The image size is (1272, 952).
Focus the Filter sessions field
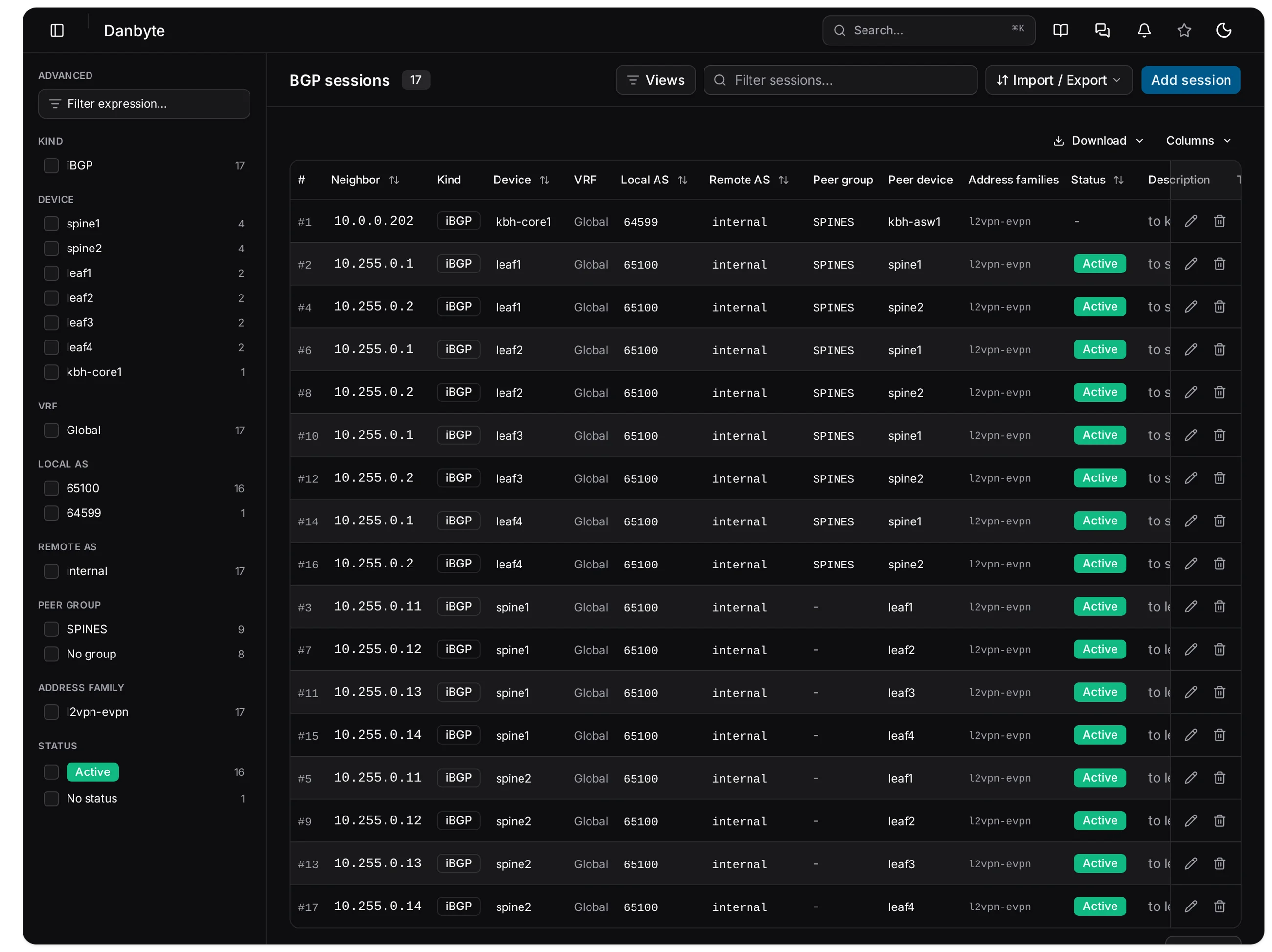[x=840, y=80]
